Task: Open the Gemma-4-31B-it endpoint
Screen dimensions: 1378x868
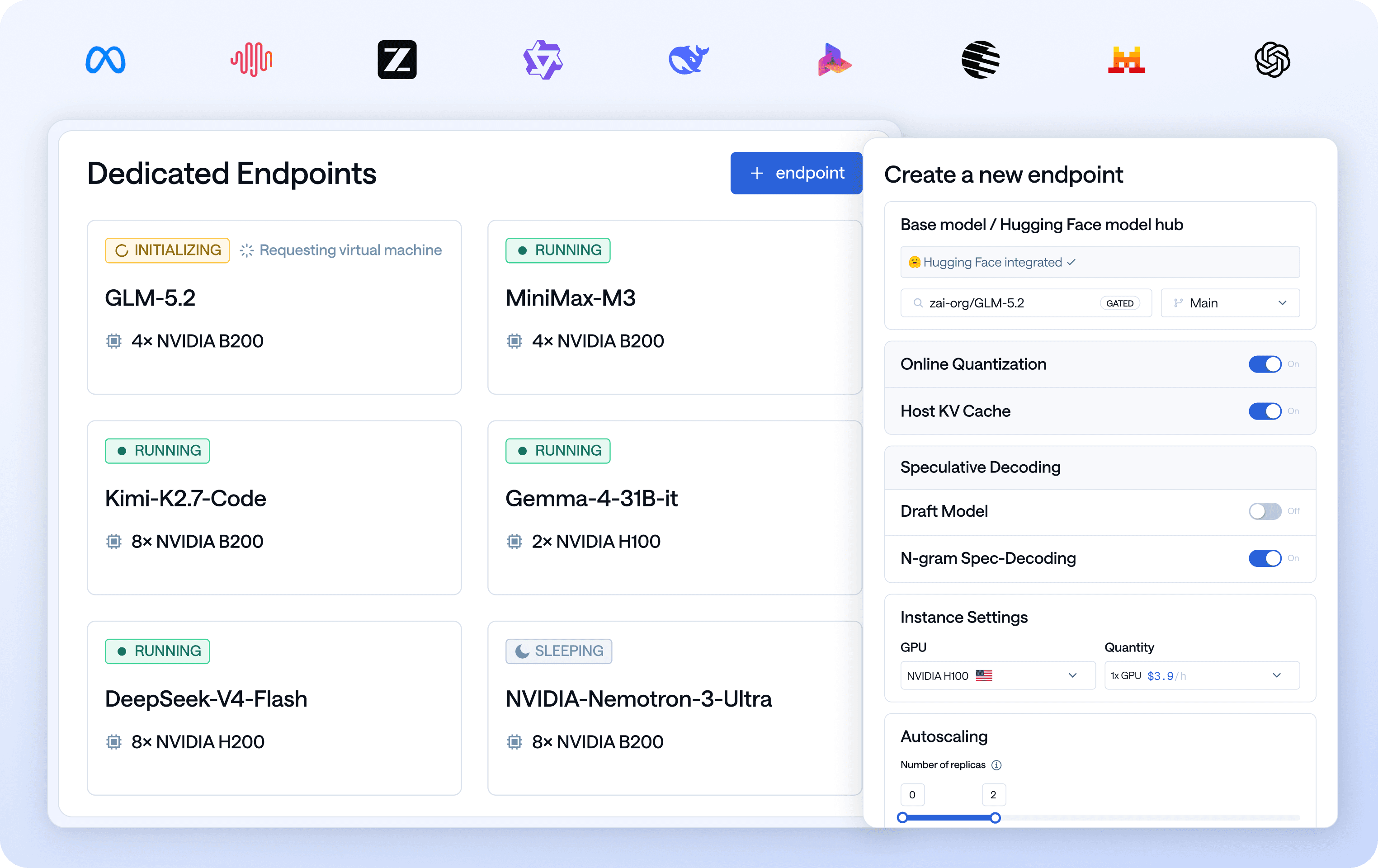Action: click(x=675, y=508)
